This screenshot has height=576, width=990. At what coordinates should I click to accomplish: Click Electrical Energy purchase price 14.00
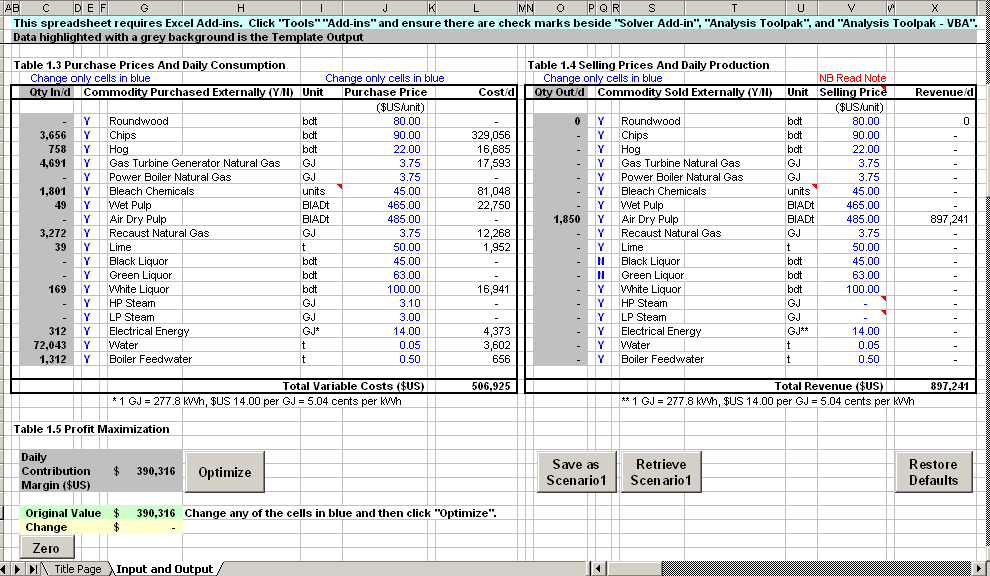[385, 330]
